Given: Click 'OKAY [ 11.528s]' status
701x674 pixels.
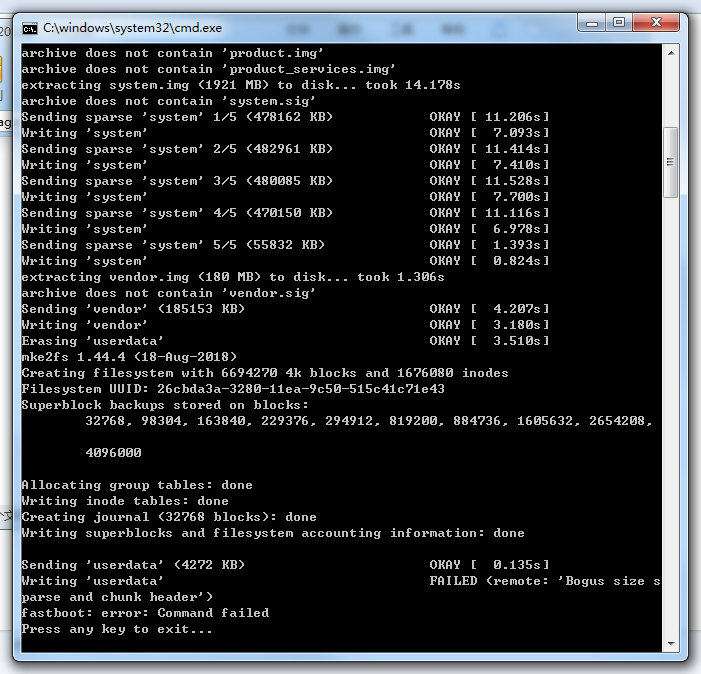Looking at the screenshot, I should pyautogui.click(x=489, y=181).
